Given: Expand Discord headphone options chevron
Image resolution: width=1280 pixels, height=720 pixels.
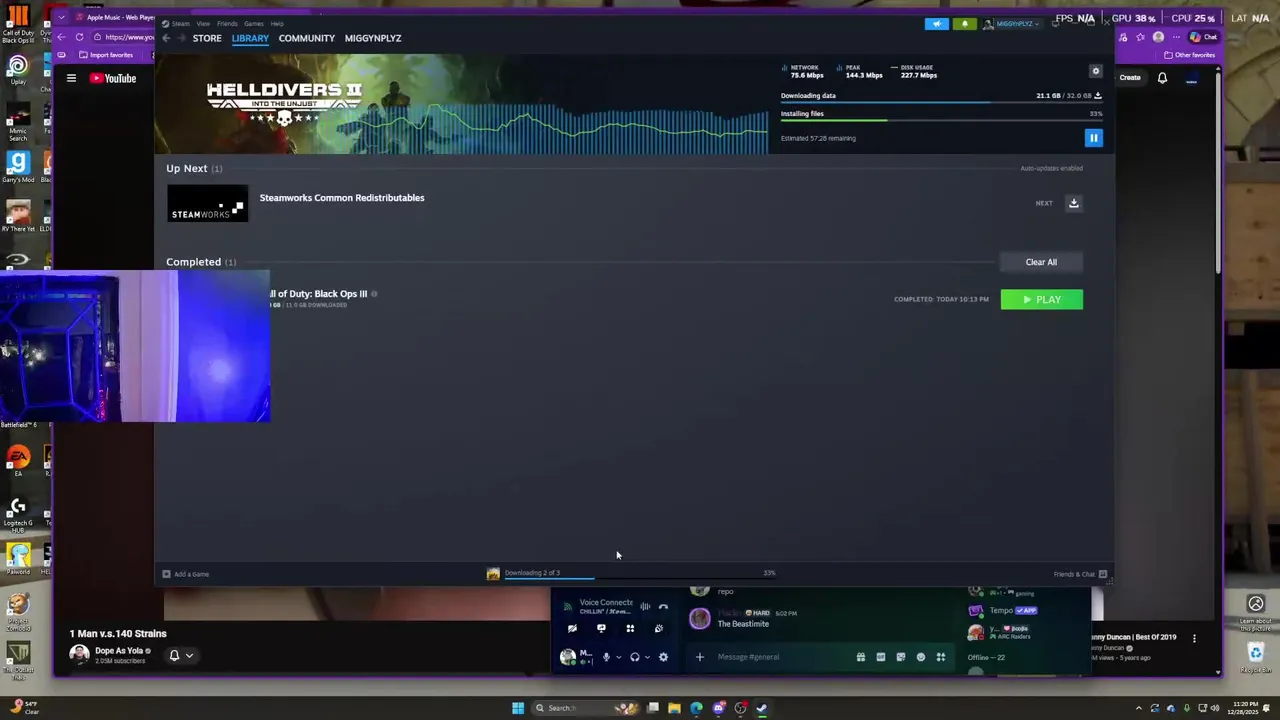Looking at the screenshot, I should click(647, 657).
